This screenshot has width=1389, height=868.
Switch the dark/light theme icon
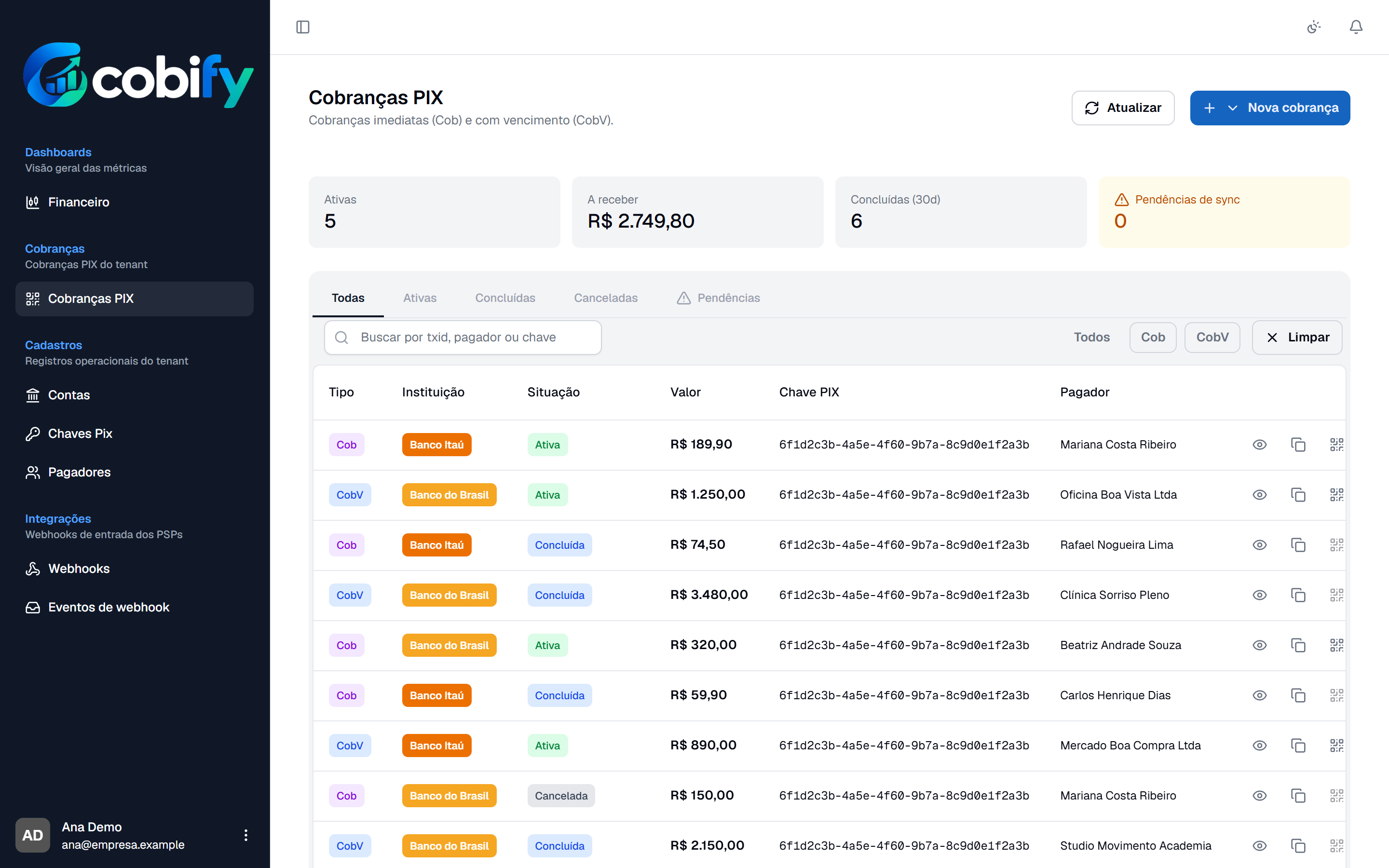pos(1314,27)
